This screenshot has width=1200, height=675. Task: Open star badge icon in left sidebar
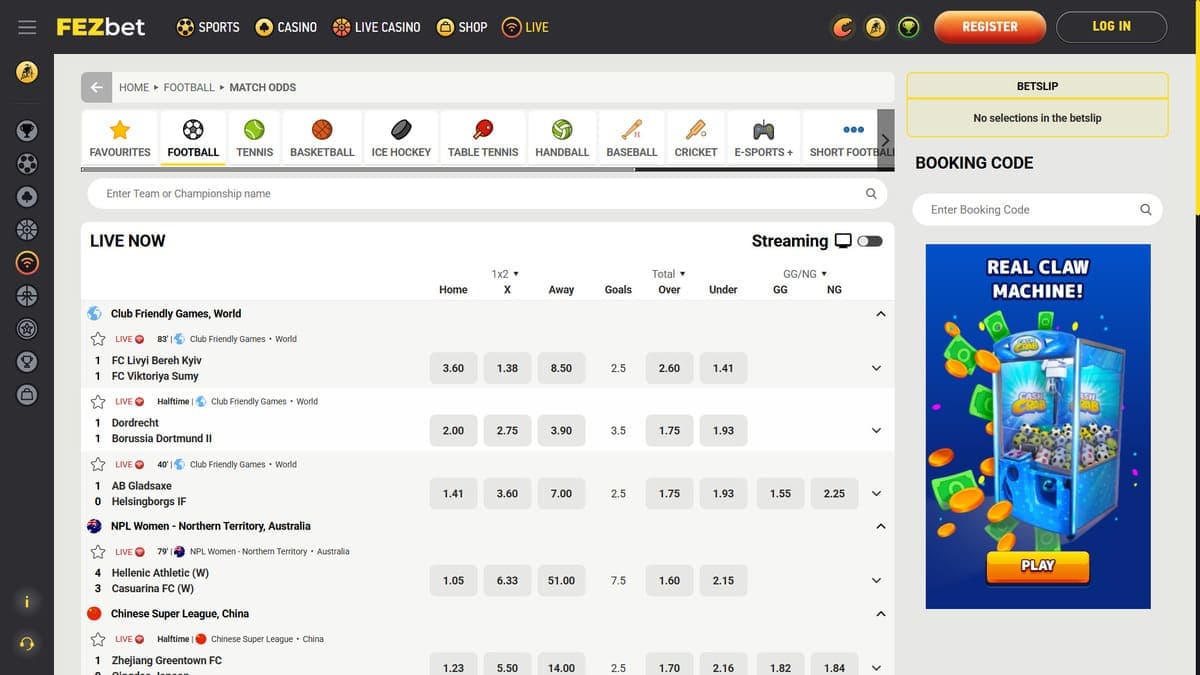tap(27, 328)
